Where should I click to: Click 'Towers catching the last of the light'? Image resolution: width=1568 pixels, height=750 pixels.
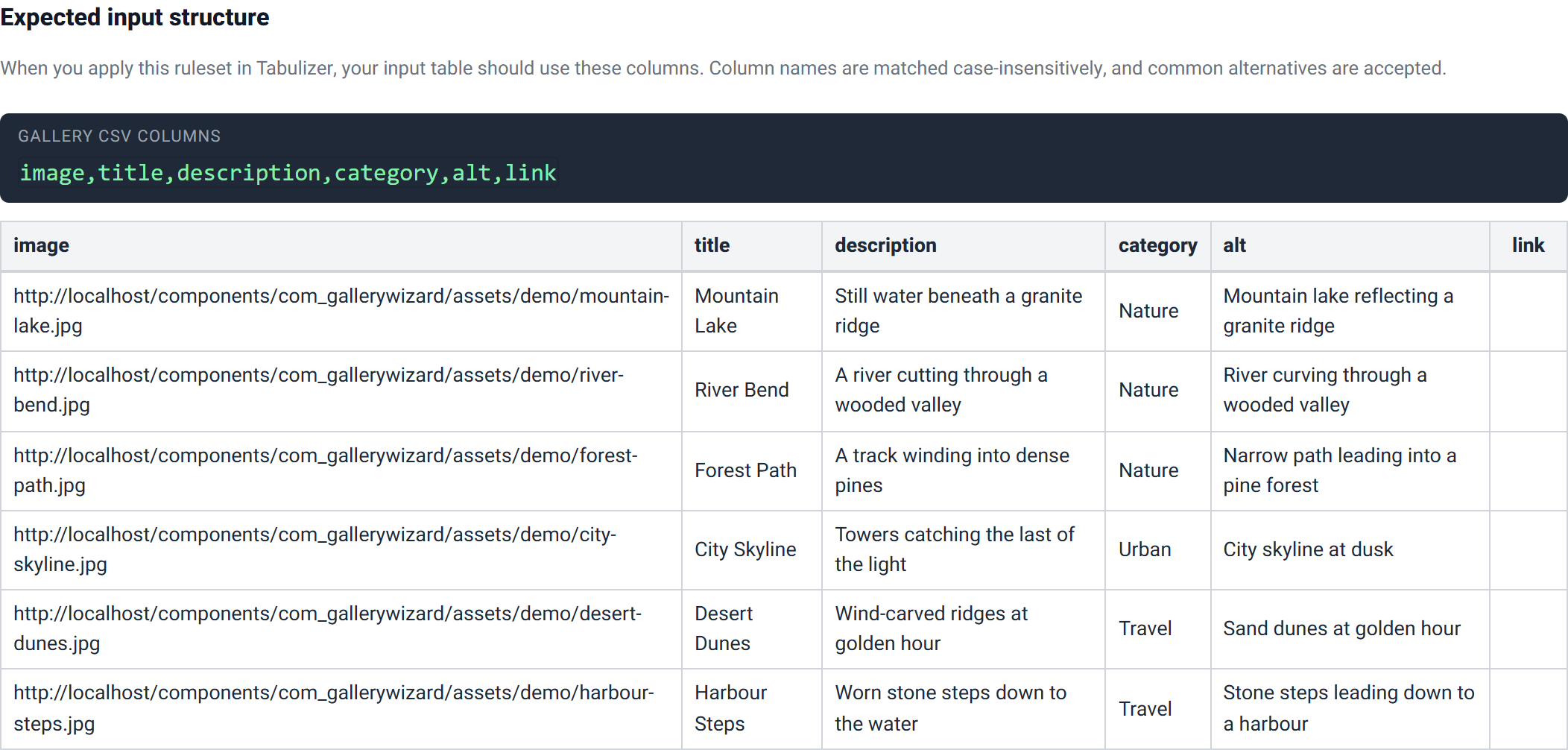955,549
